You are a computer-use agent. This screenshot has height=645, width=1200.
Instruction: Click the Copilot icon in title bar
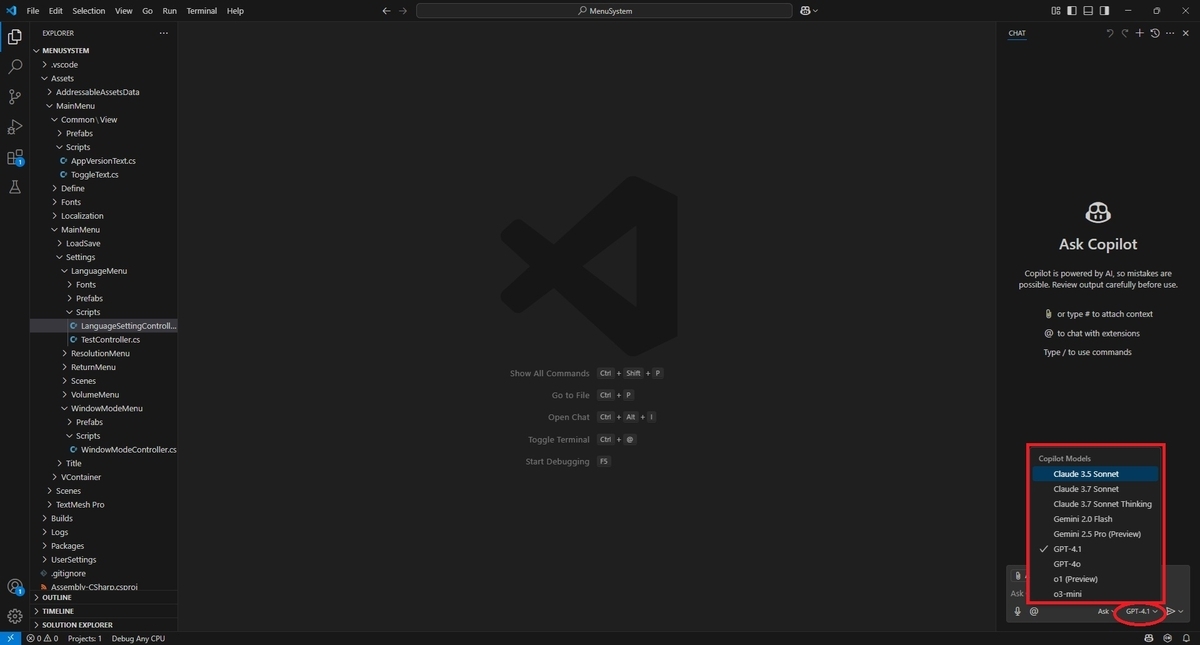tap(804, 11)
